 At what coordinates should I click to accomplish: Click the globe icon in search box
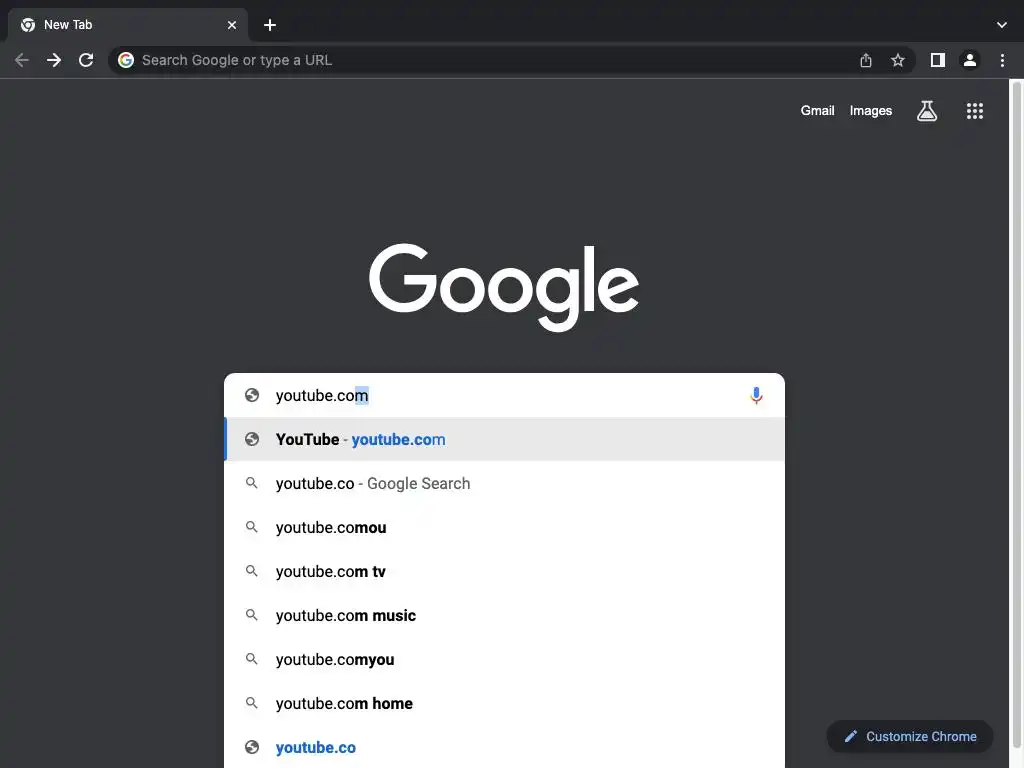tap(252, 395)
